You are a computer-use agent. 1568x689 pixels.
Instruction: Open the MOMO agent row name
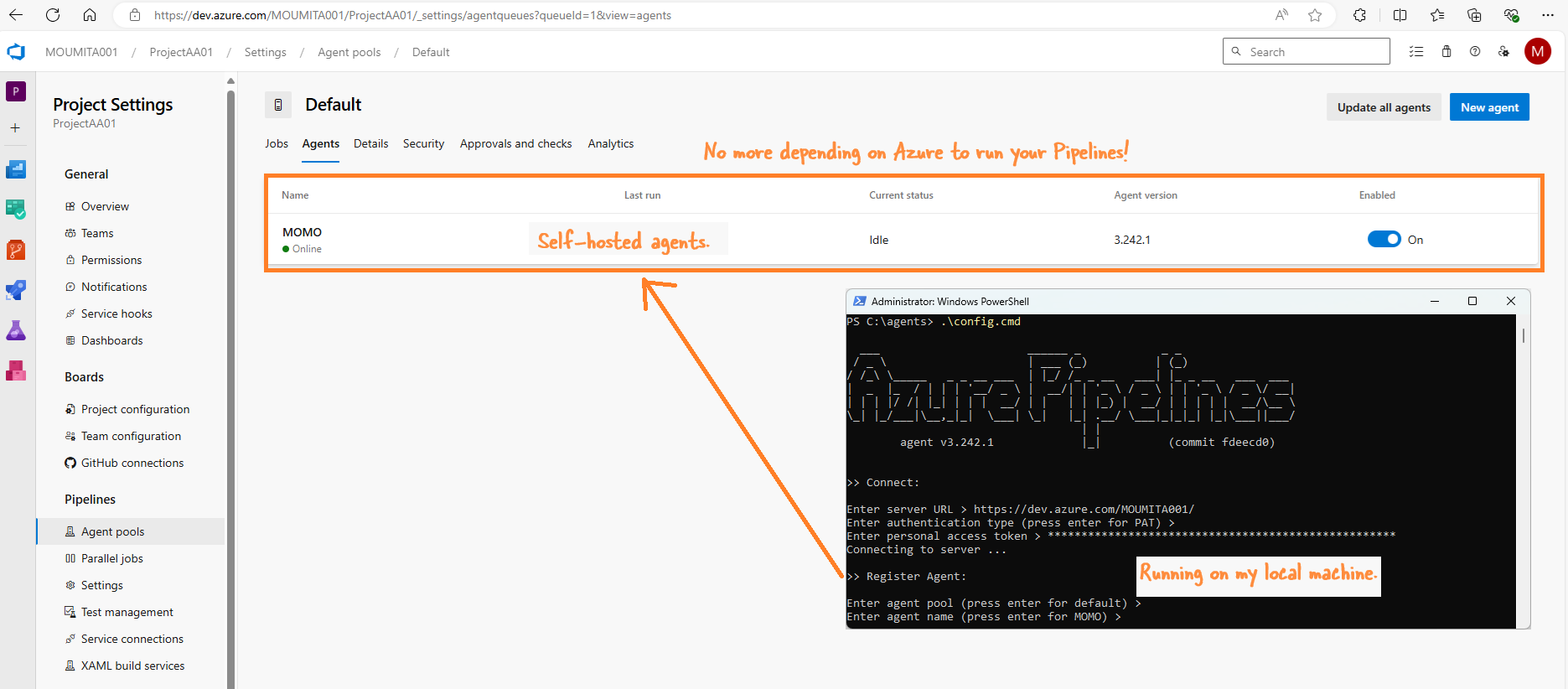tap(302, 232)
